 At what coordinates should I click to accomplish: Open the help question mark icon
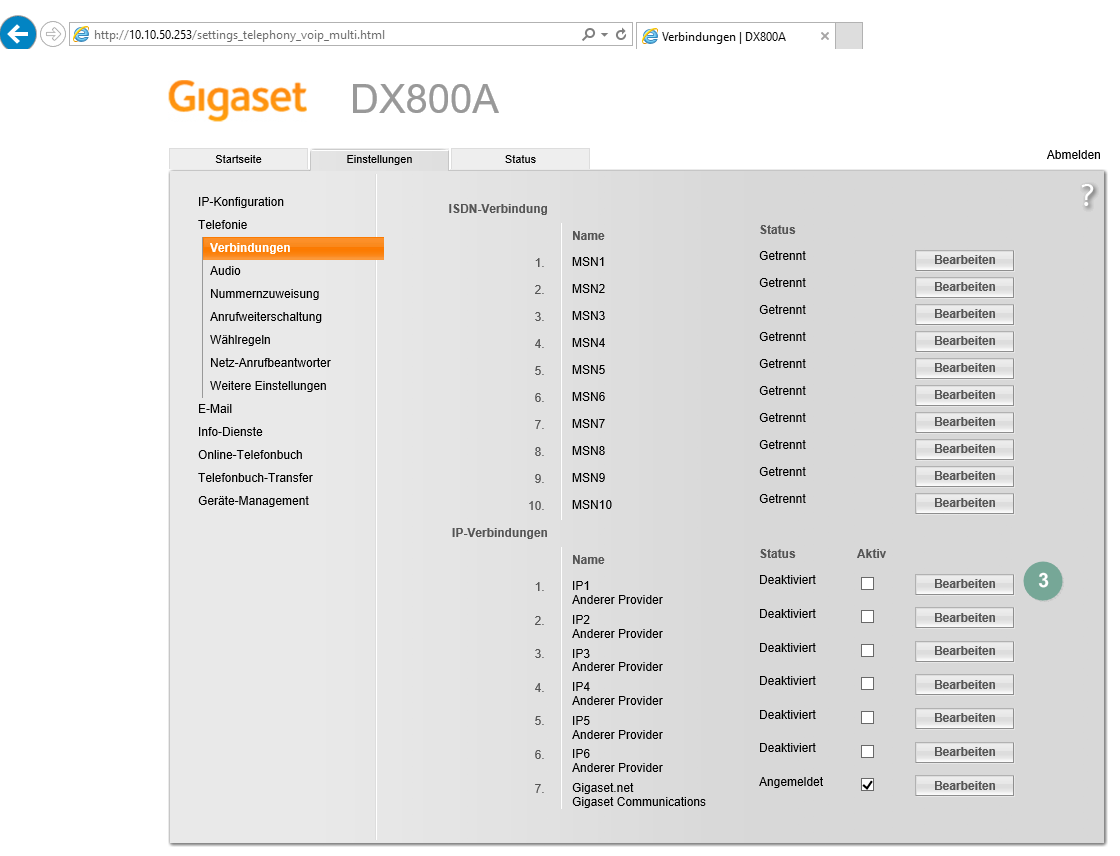tap(1087, 196)
